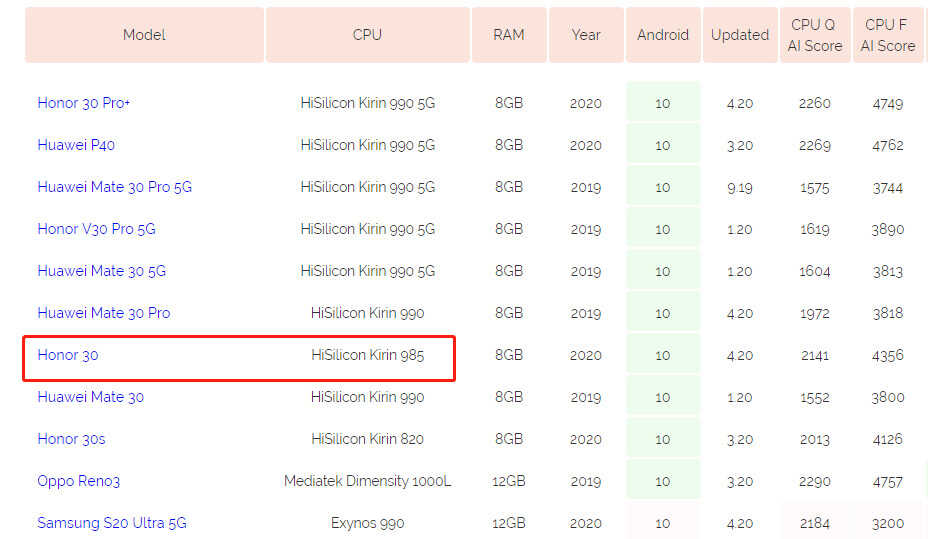This screenshot has width=928, height=539.
Task: Open the Huawei Mate 30 5G link
Action: click(x=101, y=271)
